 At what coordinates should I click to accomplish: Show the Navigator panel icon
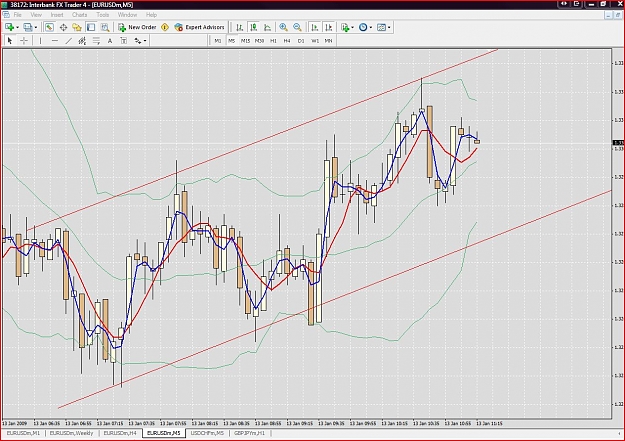click(77, 27)
